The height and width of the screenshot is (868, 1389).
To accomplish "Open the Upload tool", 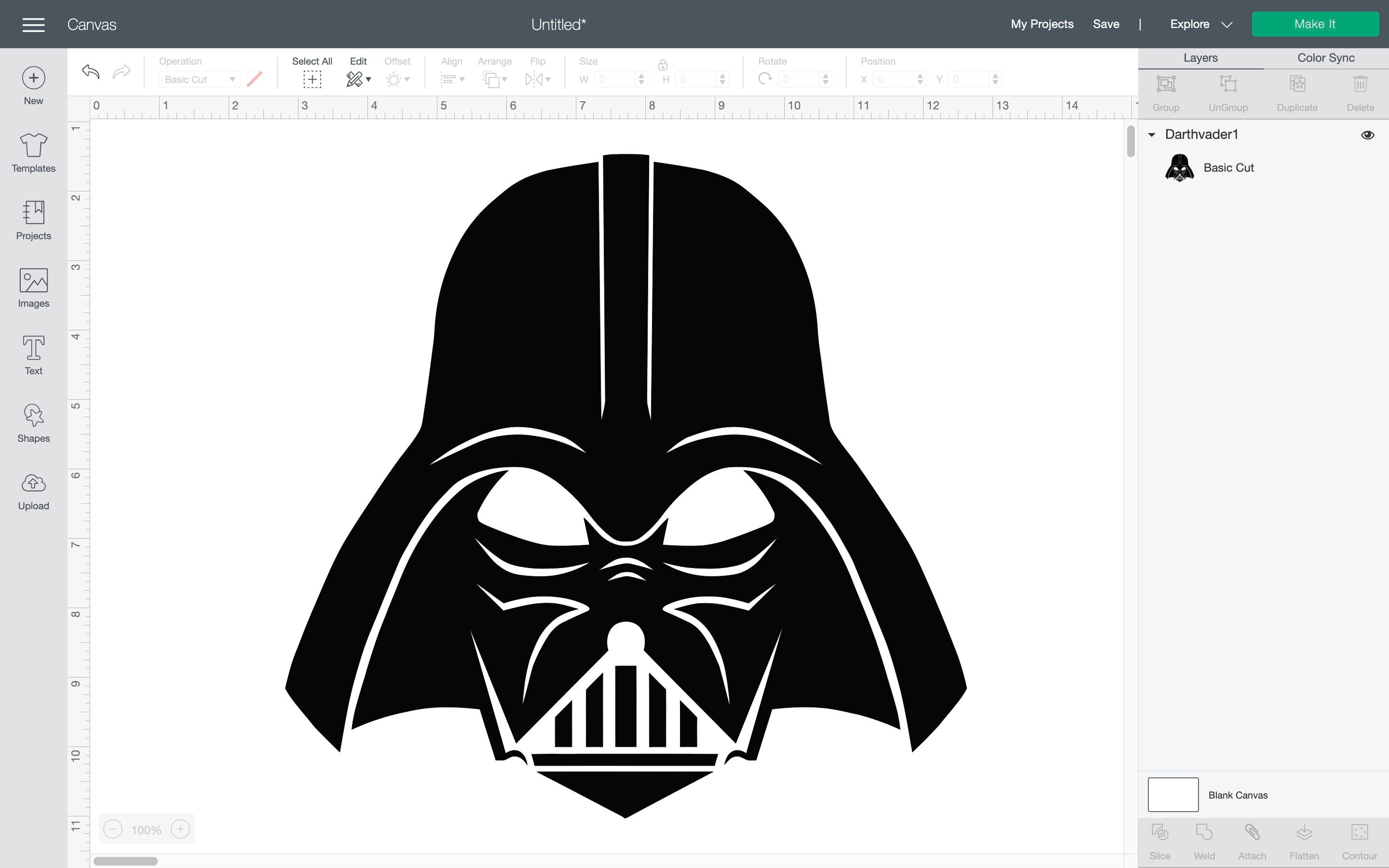I will [33, 491].
